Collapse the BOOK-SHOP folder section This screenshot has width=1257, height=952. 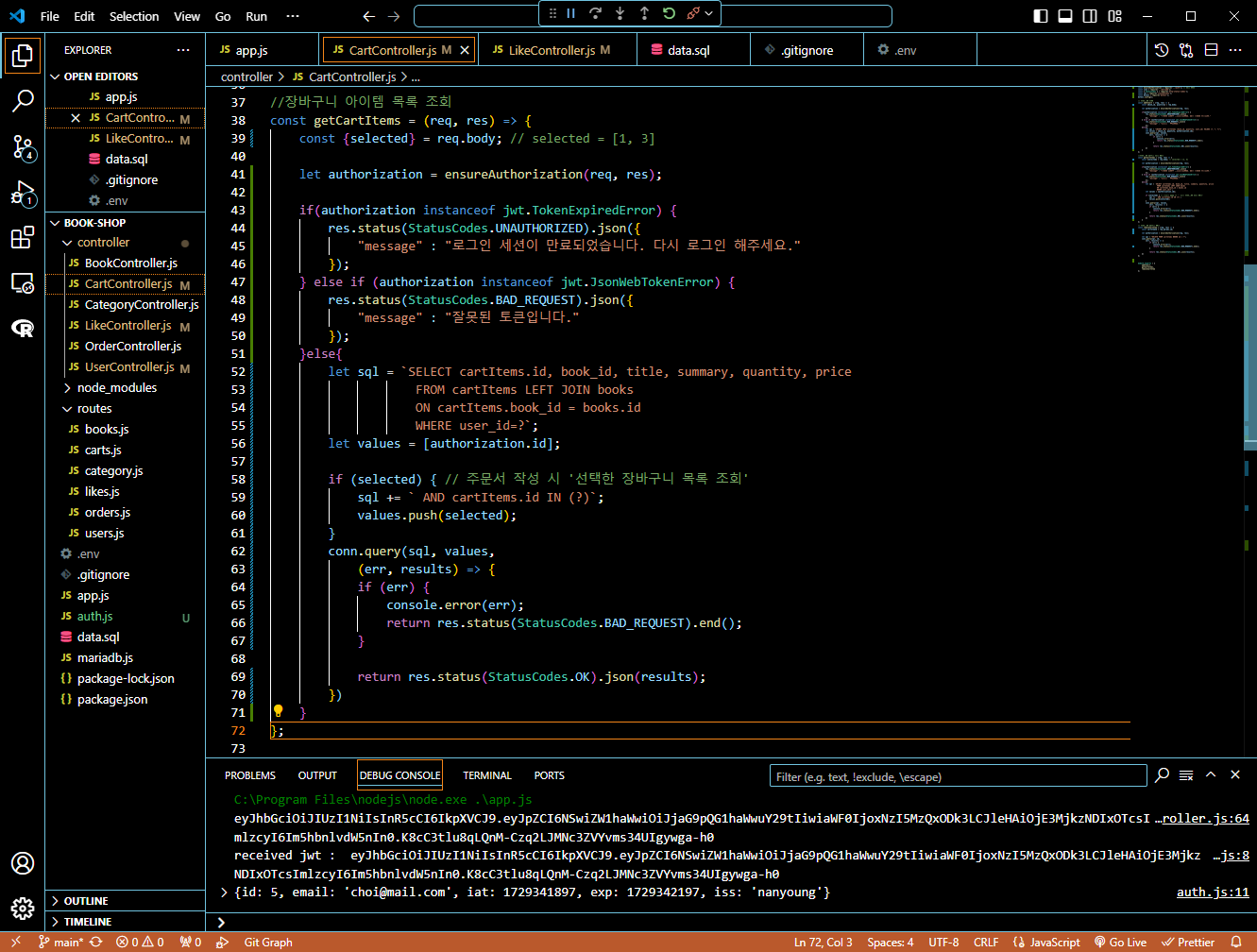(x=126, y=223)
